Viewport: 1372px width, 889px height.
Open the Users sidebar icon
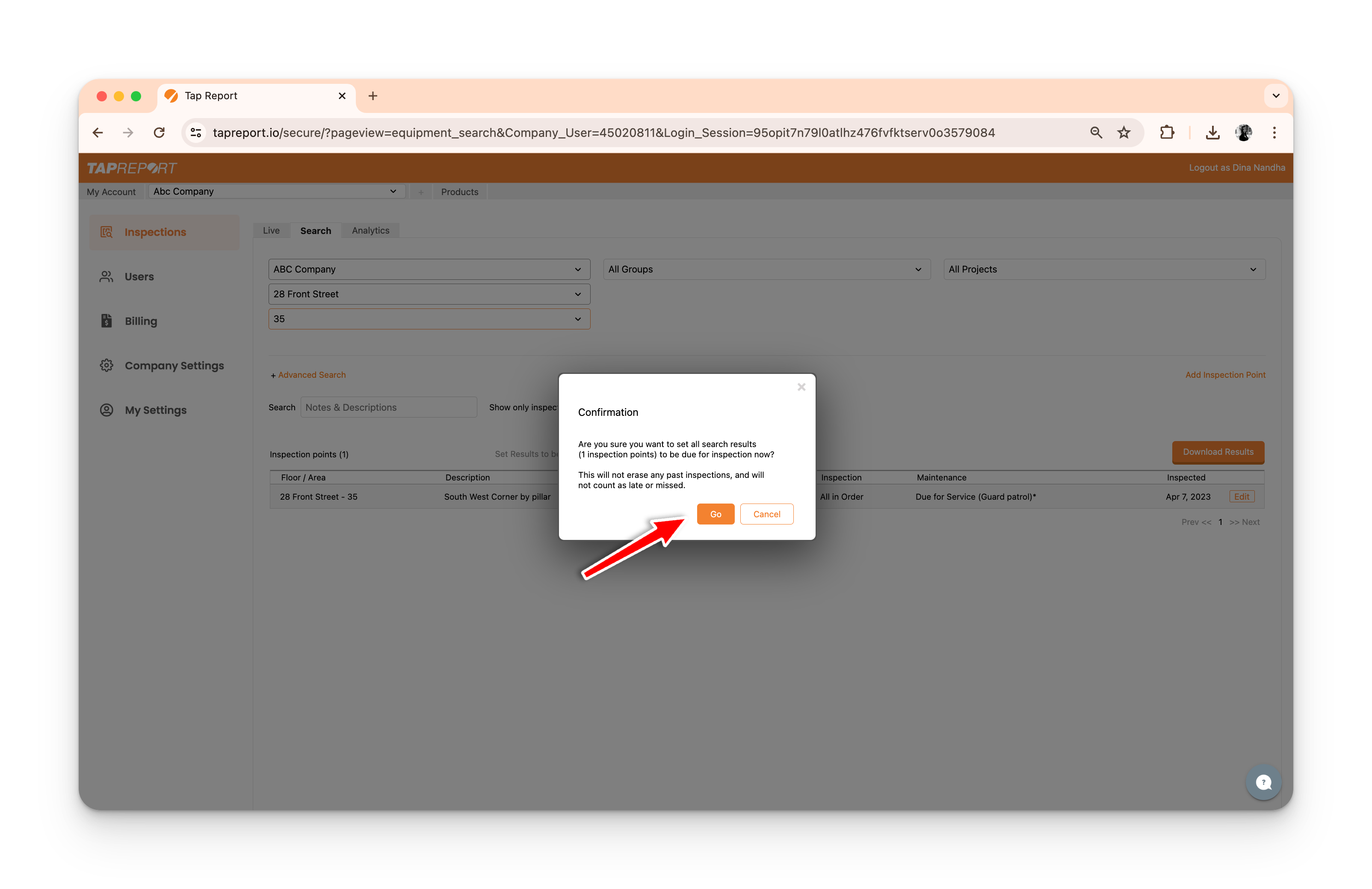point(106,277)
